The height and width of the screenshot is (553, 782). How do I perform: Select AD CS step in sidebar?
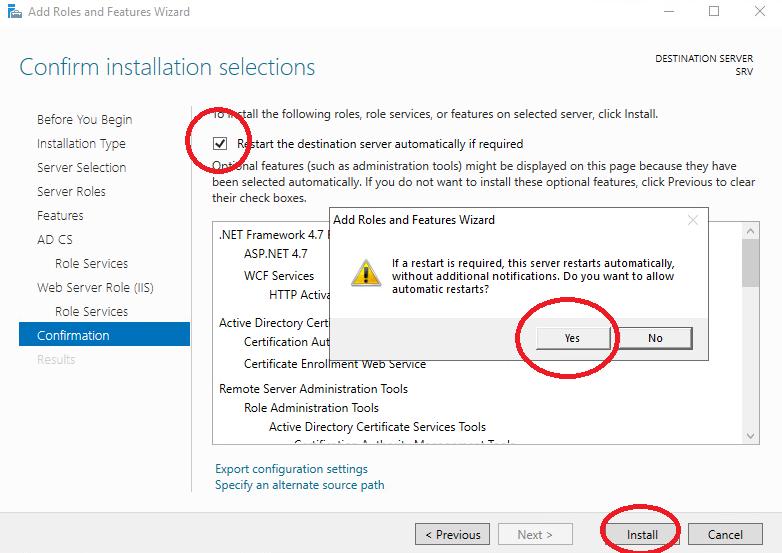[x=55, y=239]
